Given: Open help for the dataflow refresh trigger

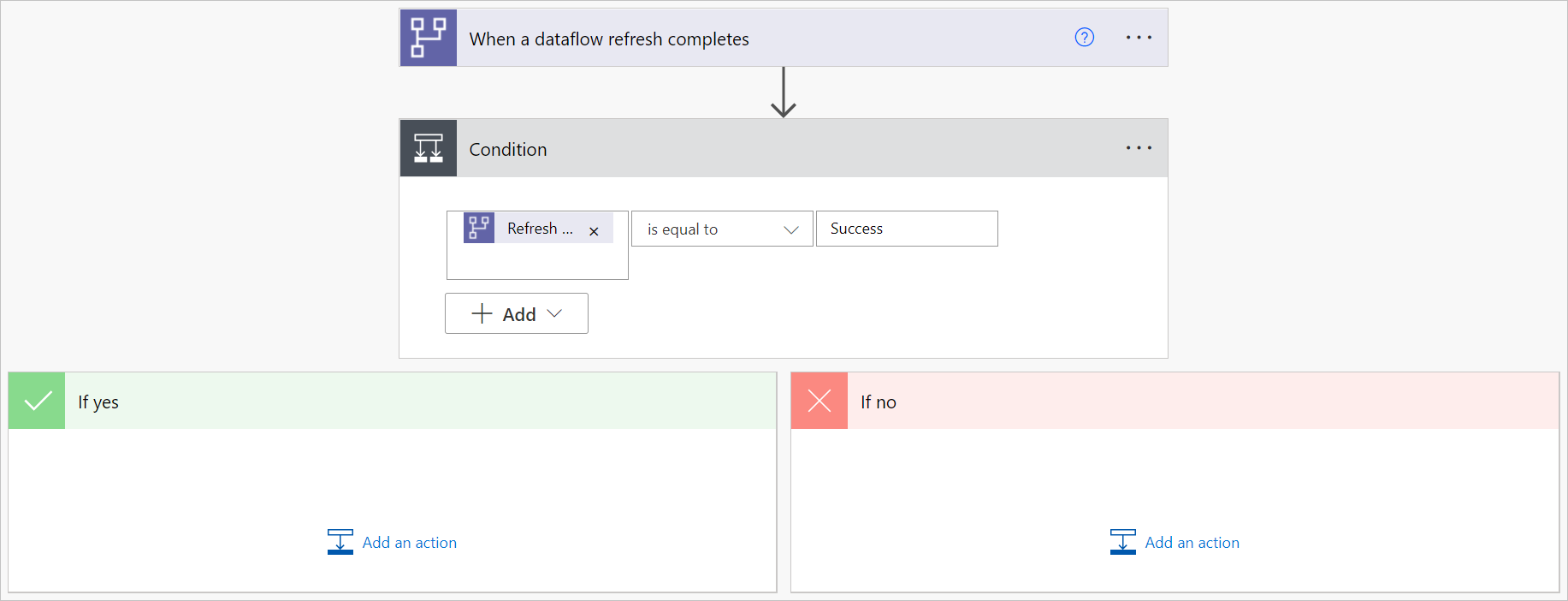Looking at the screenshot, I should point(1084,38).
